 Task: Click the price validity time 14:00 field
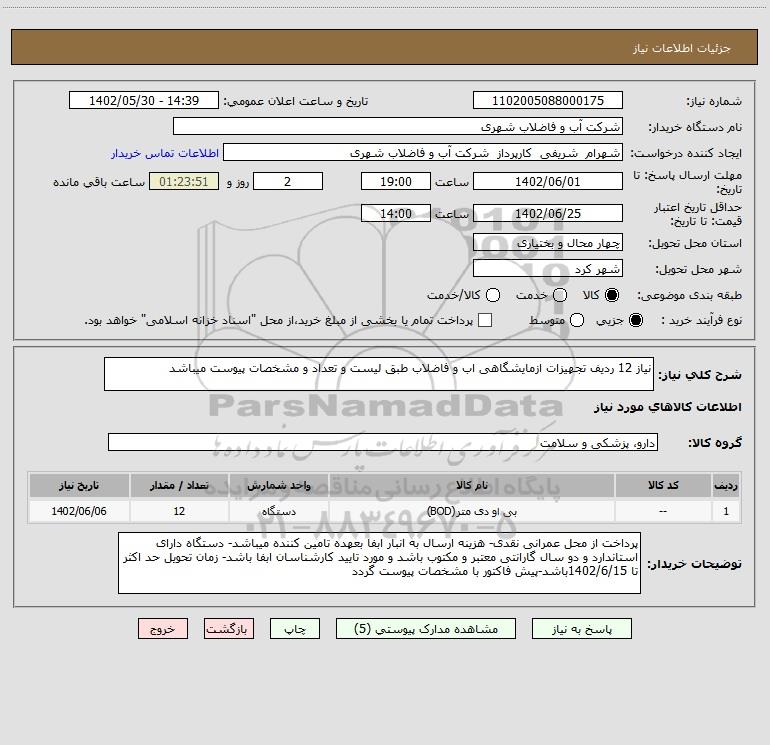point(396,213)
